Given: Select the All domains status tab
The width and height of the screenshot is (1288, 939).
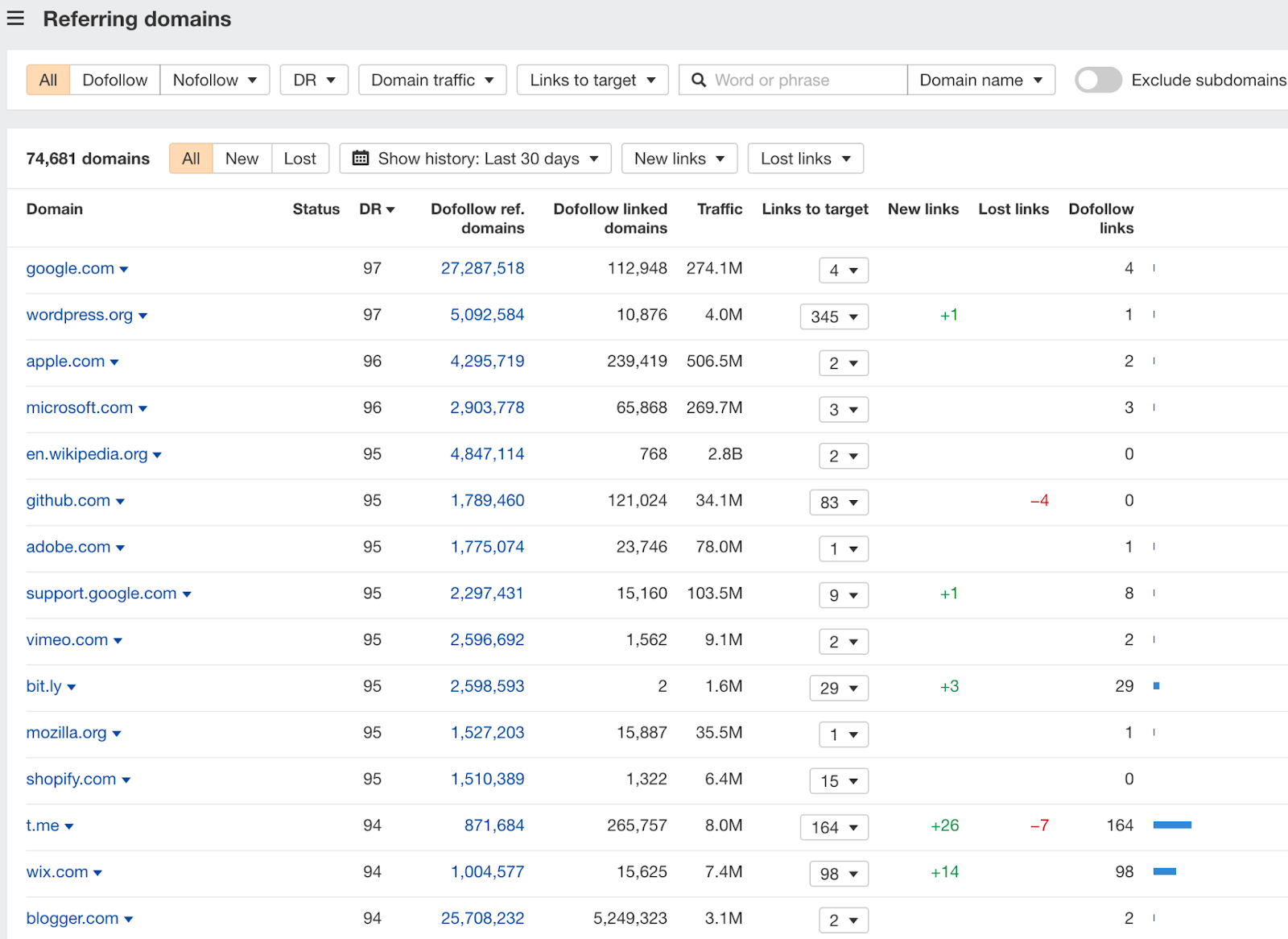Looking at the screenshot, I should 191,159.
